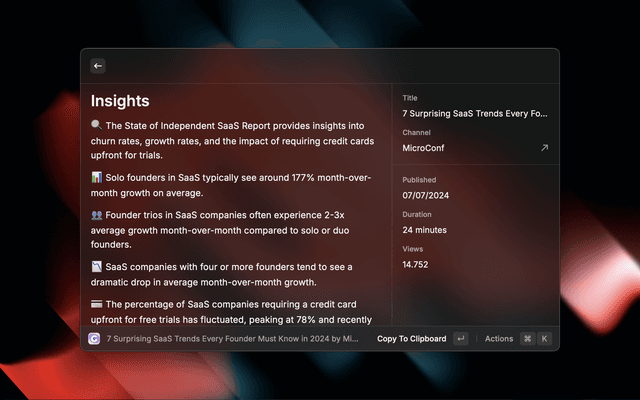Image resolution: width=640 pixels, height=400 pixels.
Task: Open MicroConf channel via the arrow icon
Action: click(544, 148)
